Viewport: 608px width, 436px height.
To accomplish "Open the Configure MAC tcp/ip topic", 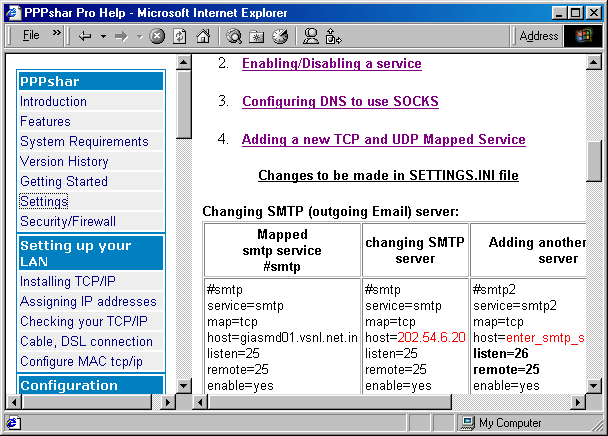I will 81,362.
